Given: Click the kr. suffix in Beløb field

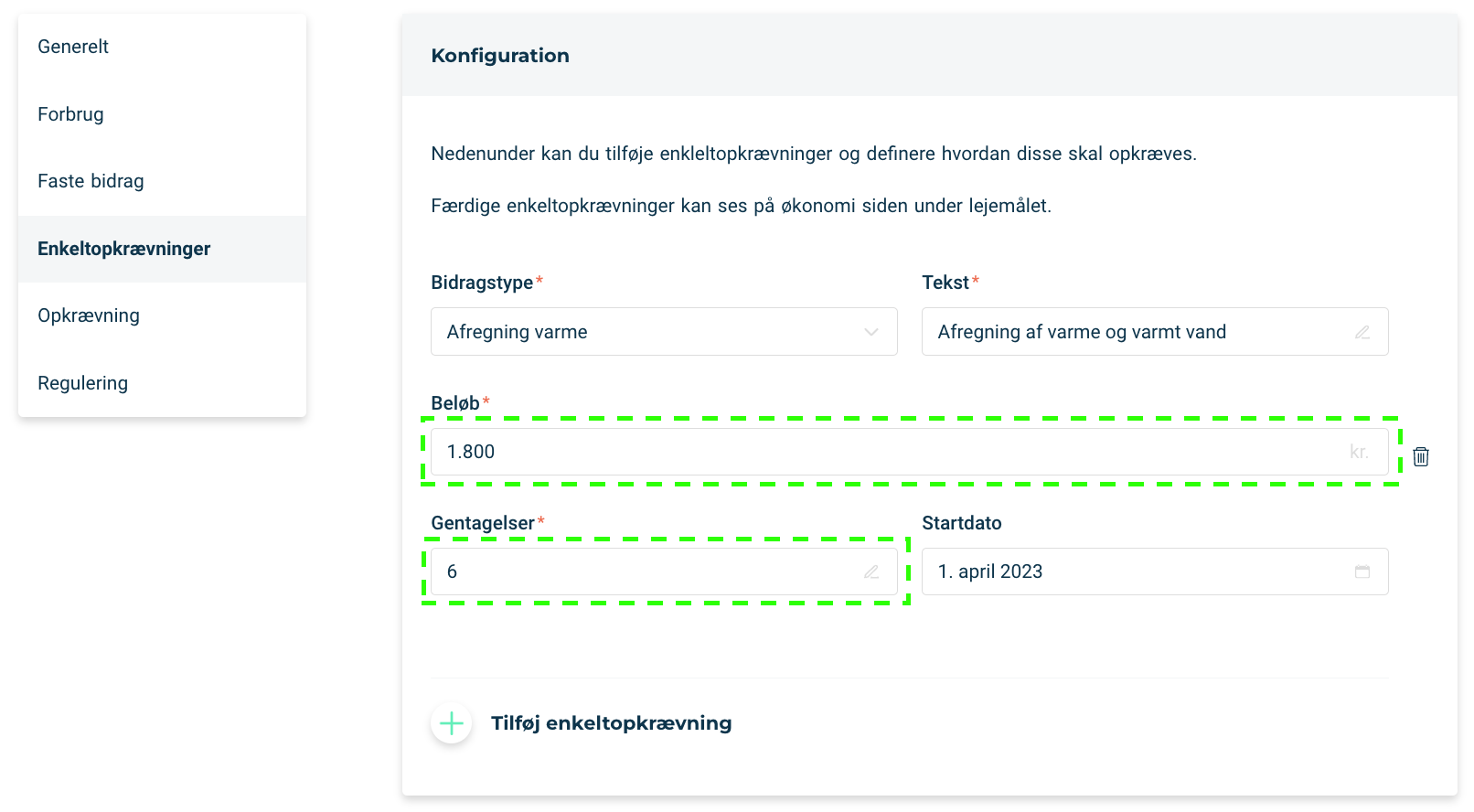Looking at the screenshot, I should (x=1359, y=452).
